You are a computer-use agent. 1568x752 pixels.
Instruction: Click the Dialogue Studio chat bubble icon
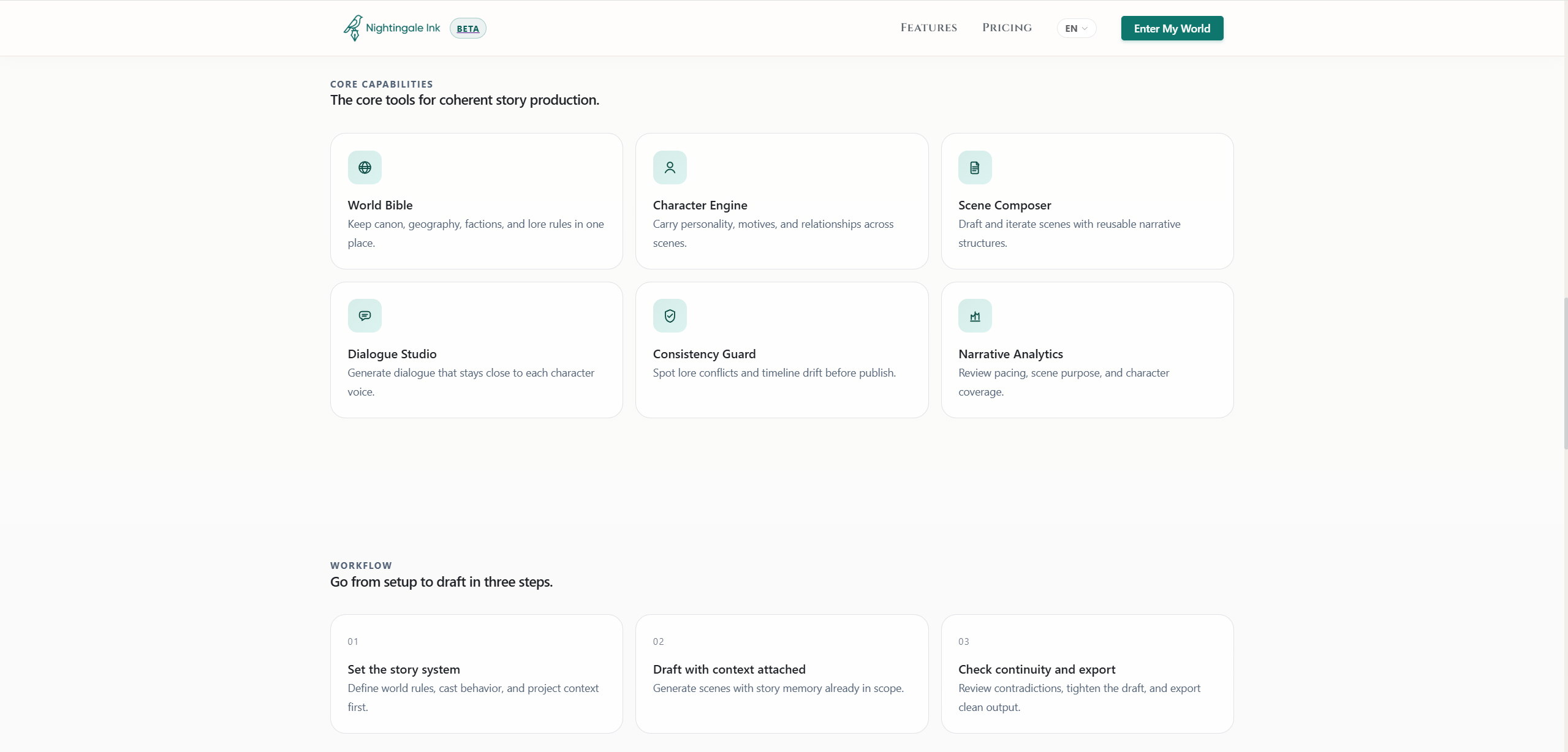(x=365, y=316)
